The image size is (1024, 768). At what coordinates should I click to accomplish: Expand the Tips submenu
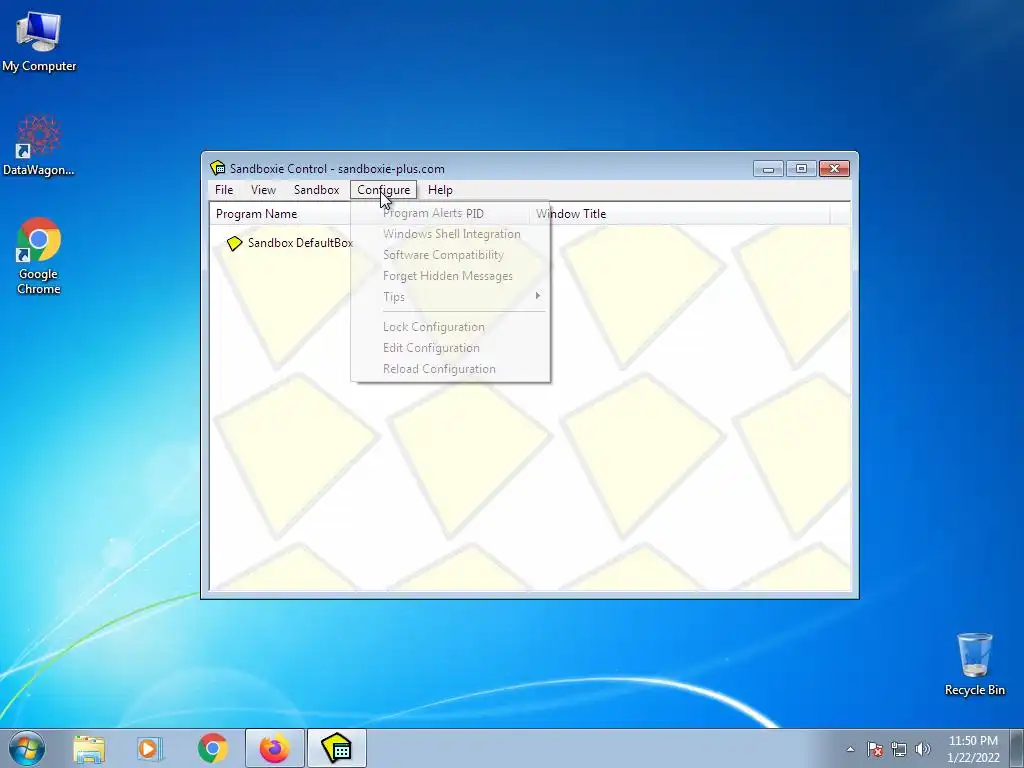[451, 296]
